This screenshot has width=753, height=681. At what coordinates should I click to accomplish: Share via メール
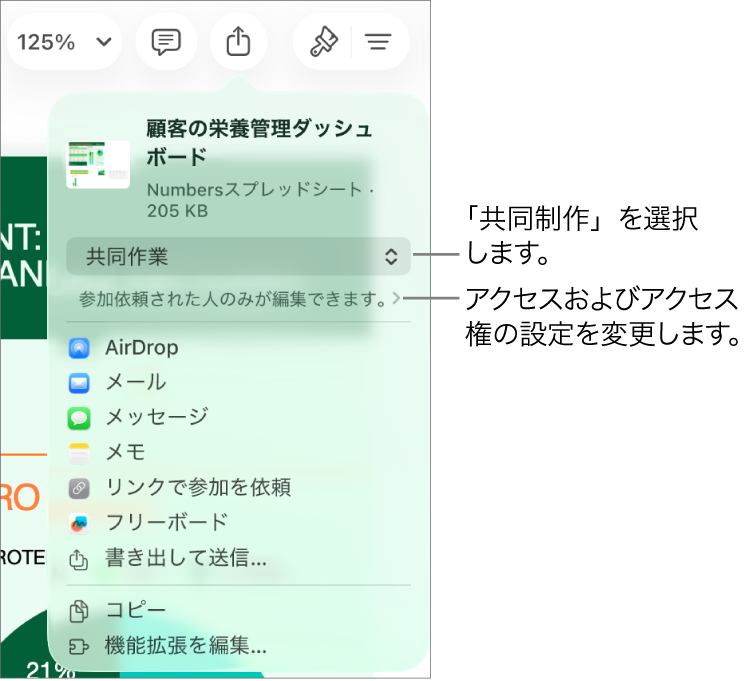(x=136, y=383)
